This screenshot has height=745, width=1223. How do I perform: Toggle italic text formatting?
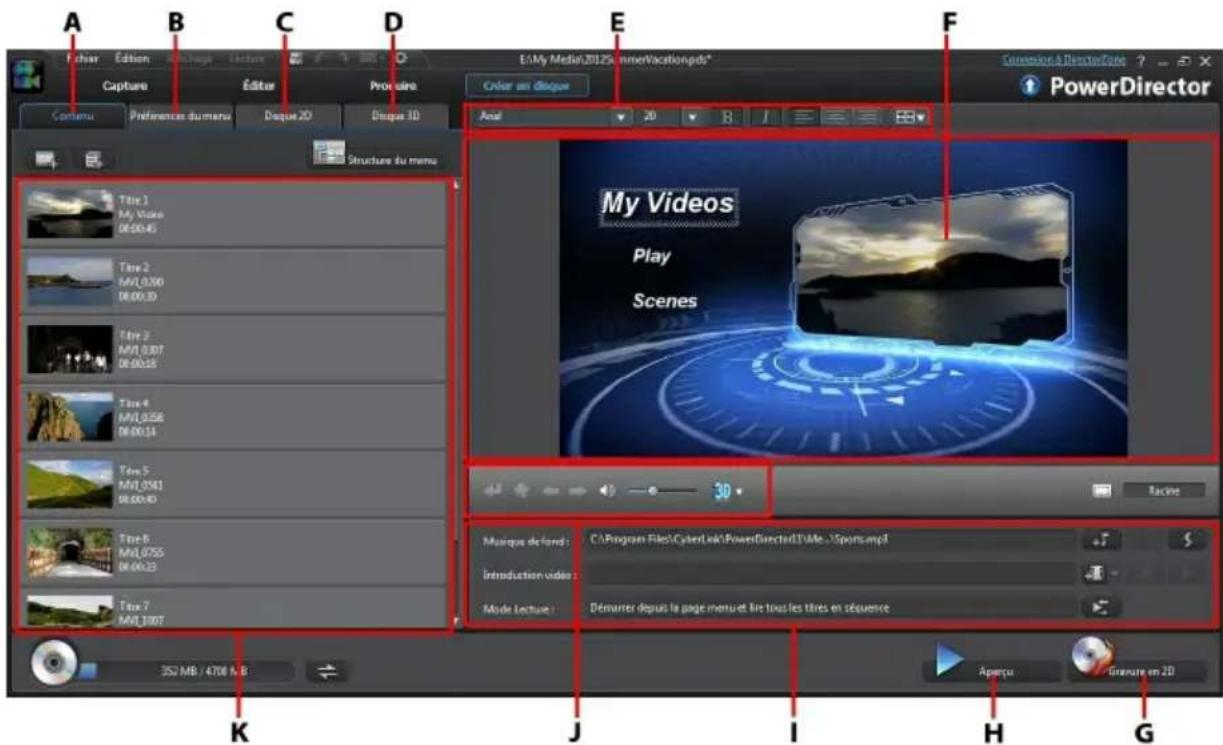pyautogui.click(x=765, y=117)
